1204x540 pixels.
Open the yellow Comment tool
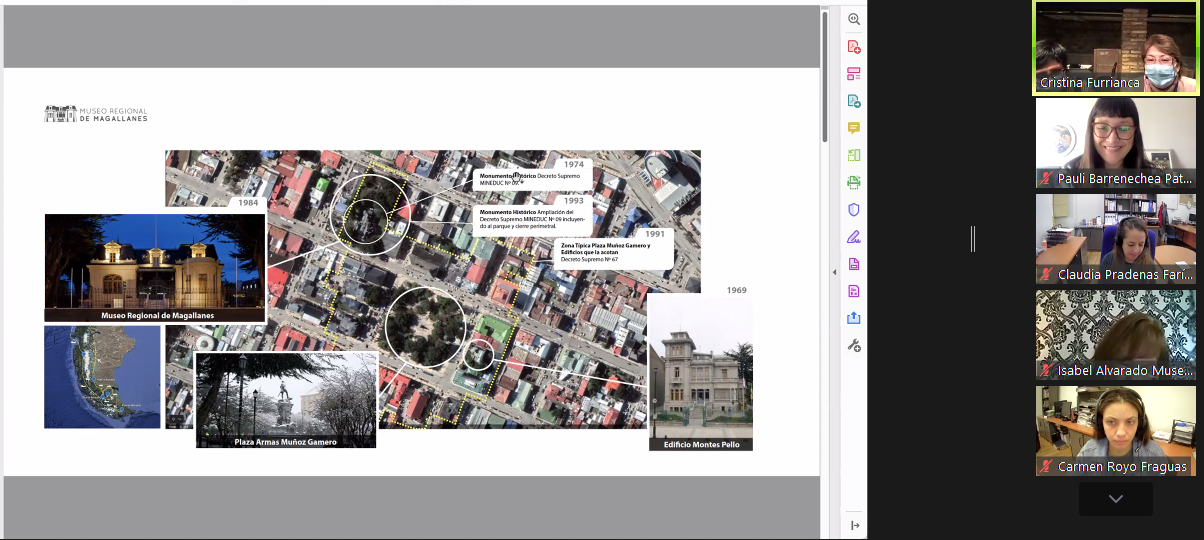coord(854,128)
